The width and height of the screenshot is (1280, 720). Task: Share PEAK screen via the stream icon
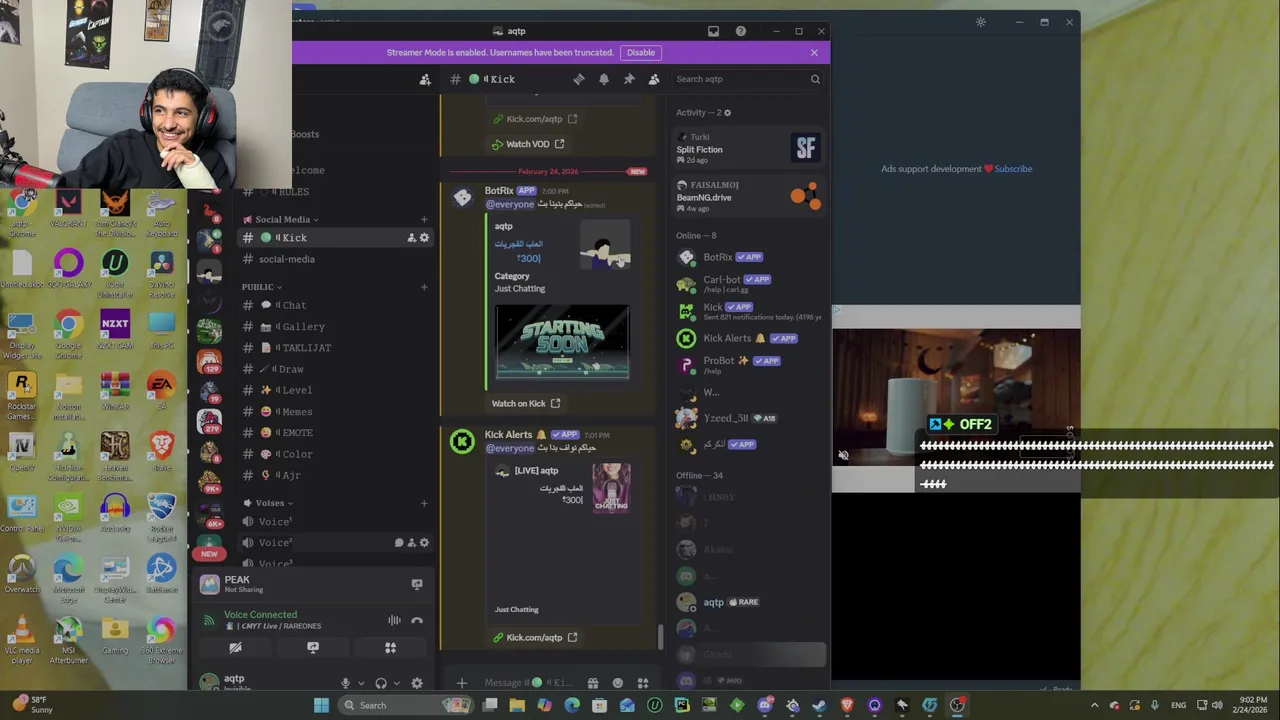click(417, 584)
